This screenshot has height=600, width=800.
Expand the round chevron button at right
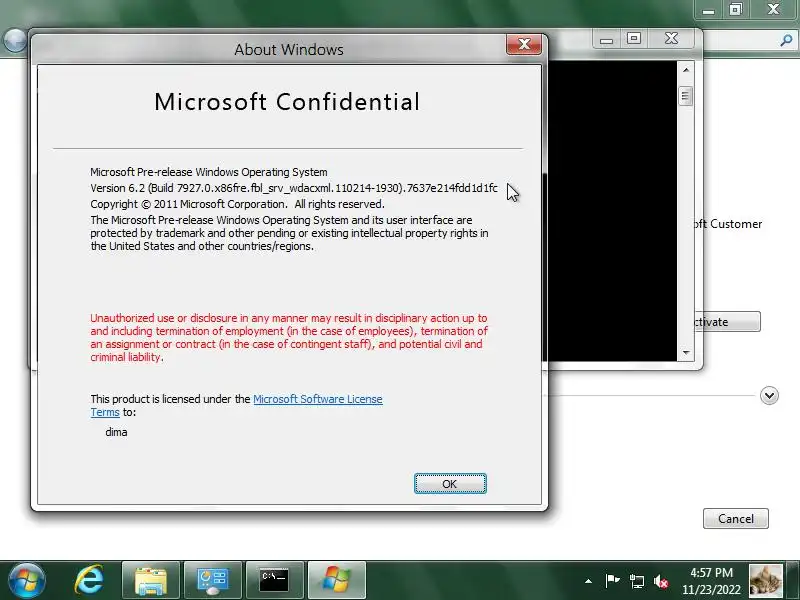point(769,395)
